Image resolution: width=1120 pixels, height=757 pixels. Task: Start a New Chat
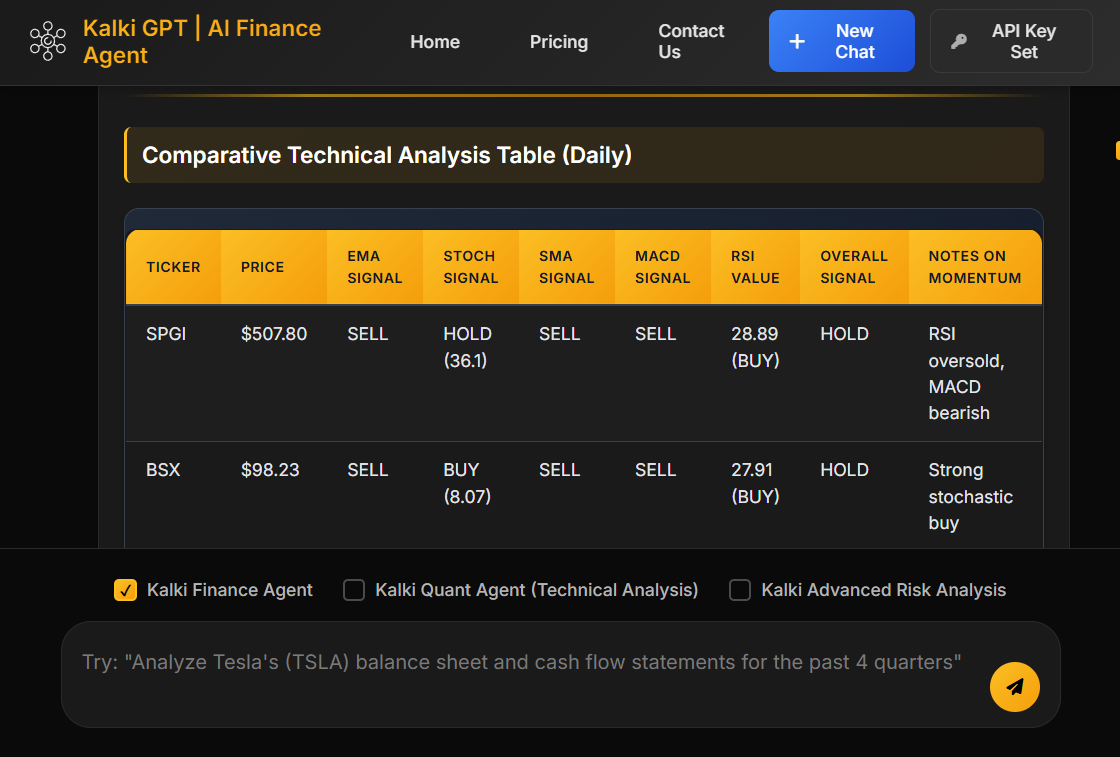(841, 41)
